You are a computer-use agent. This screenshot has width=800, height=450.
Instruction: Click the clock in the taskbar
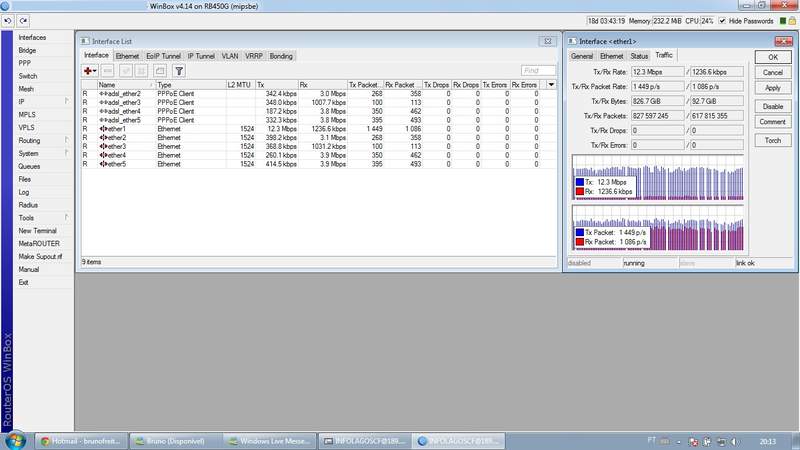point(767,441)
